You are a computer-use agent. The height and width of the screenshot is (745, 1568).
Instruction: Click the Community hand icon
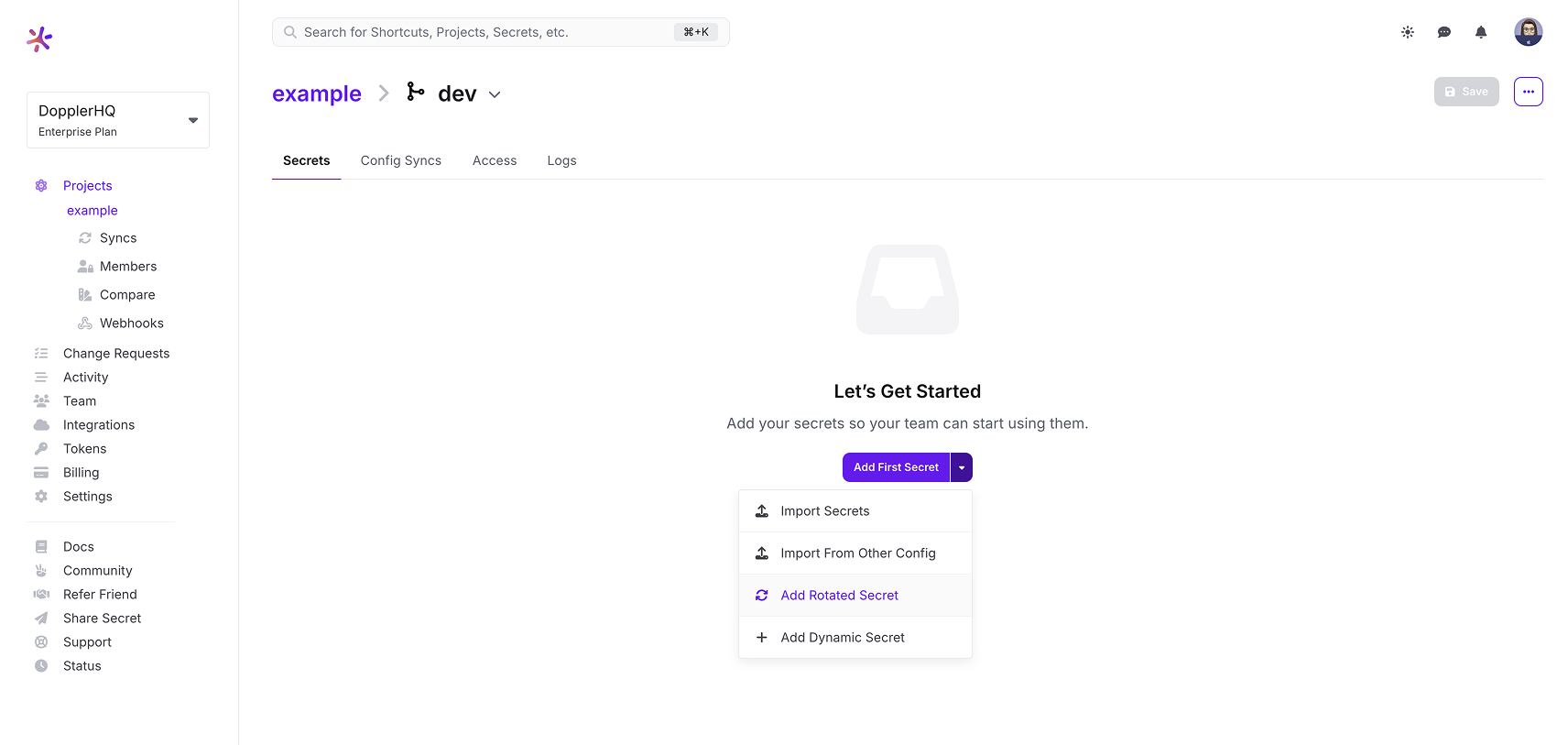[41, 571]
